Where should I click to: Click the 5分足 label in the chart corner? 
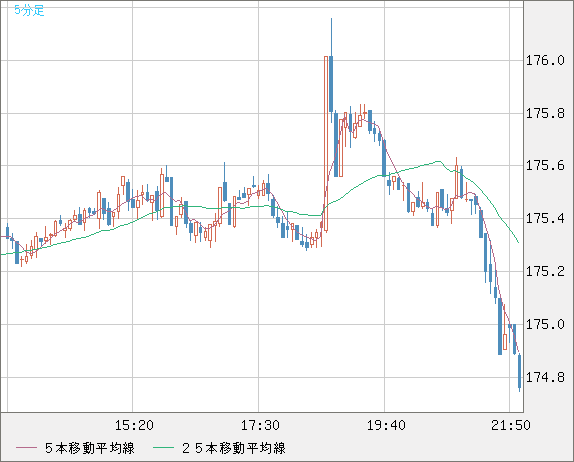coord(29,10)
